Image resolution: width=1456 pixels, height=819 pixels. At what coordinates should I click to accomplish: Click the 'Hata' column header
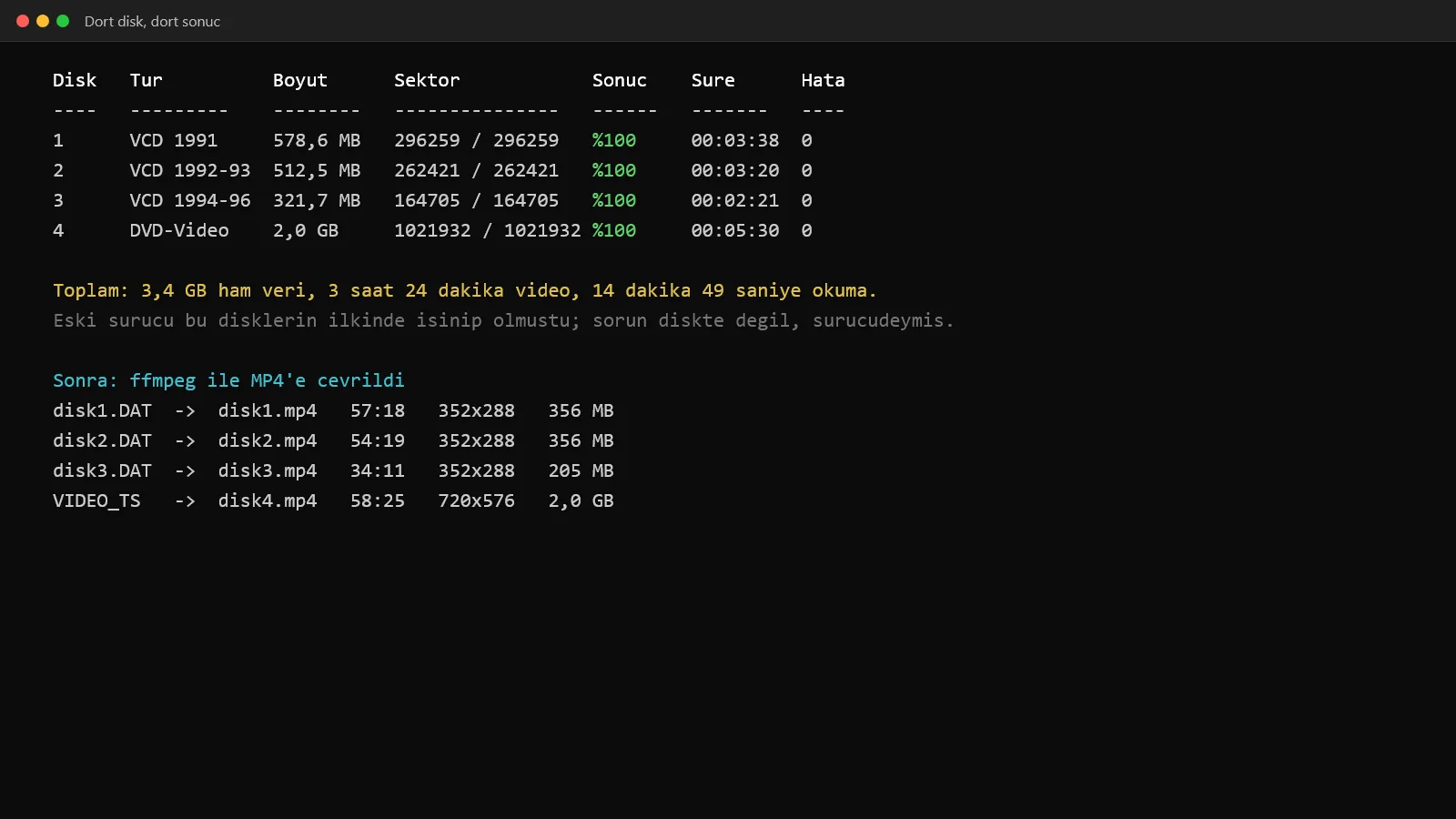(824, 80)
